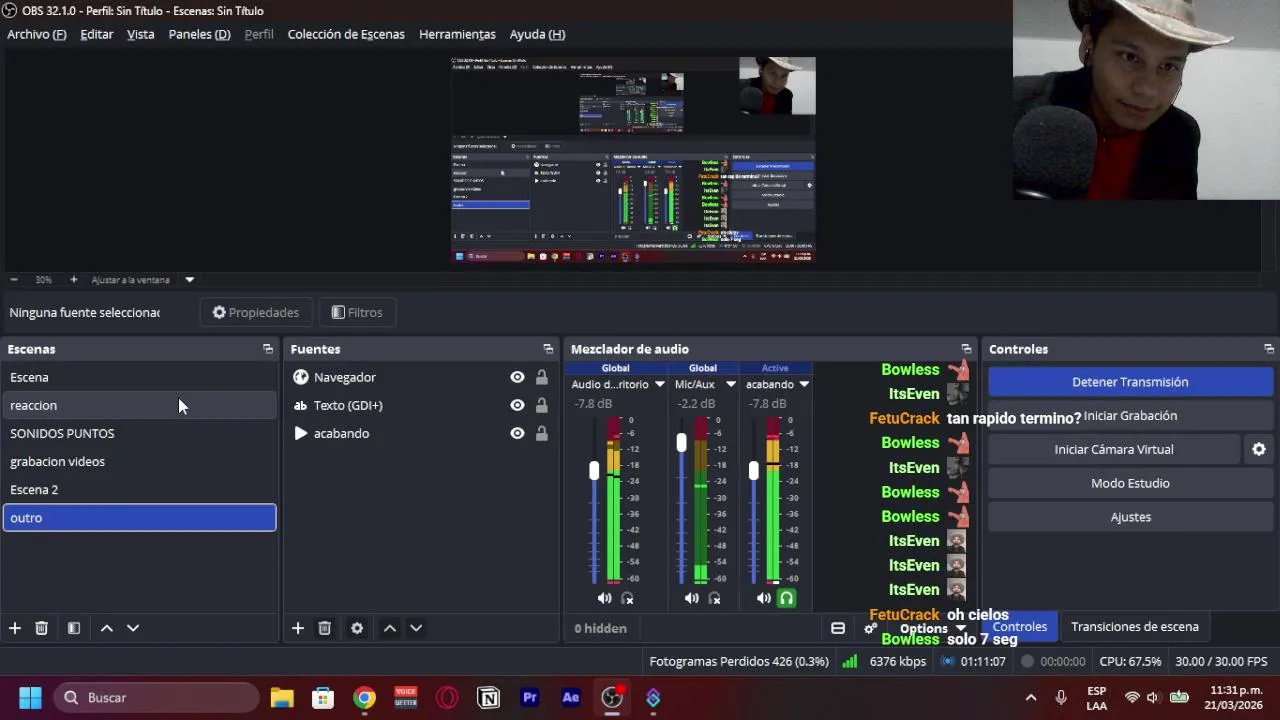Open the Vista menu
The image size is (1280, 720).
pos(141,34)
